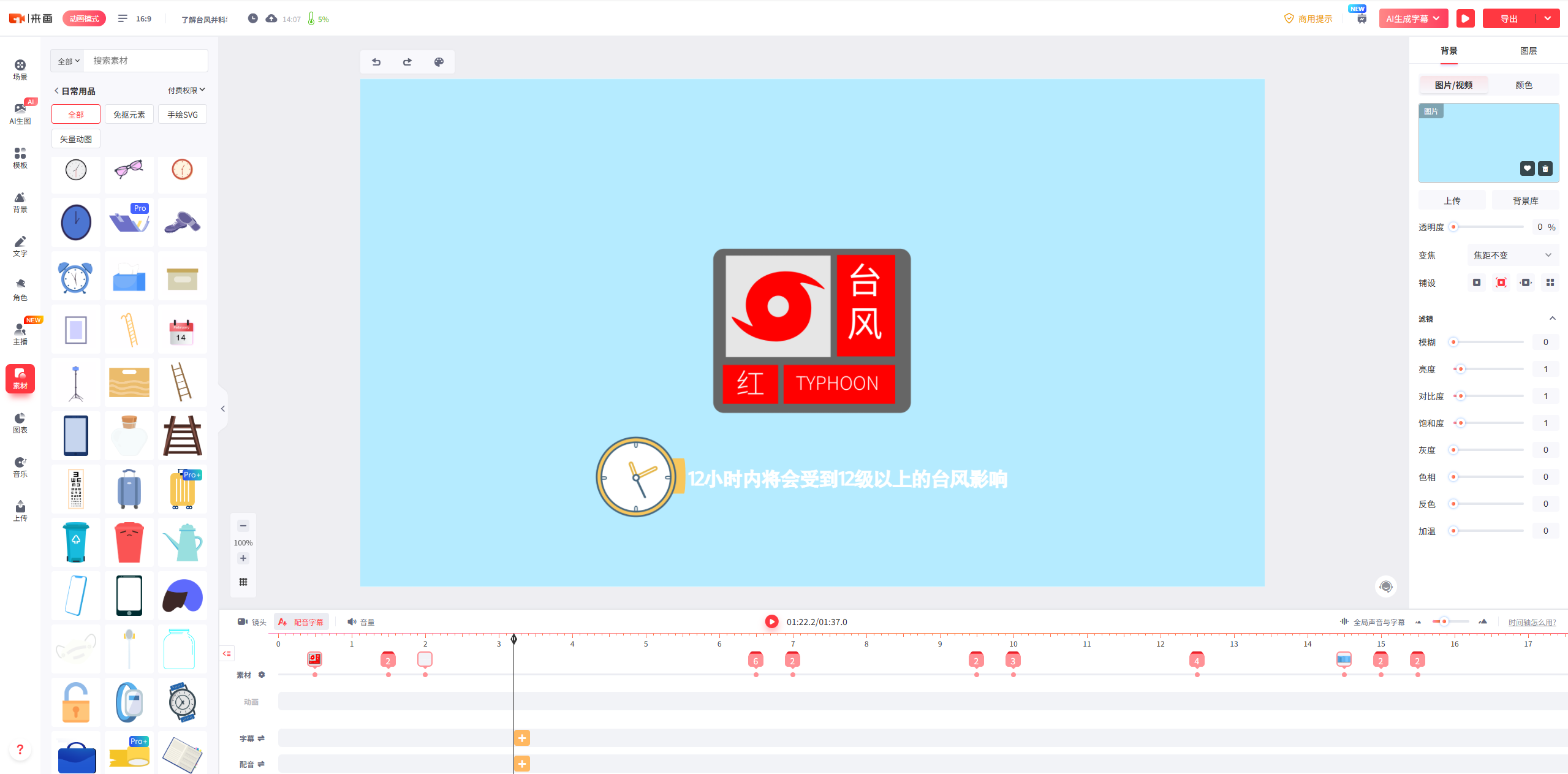Select the 图片/视频 background tab

point(1453,85)
